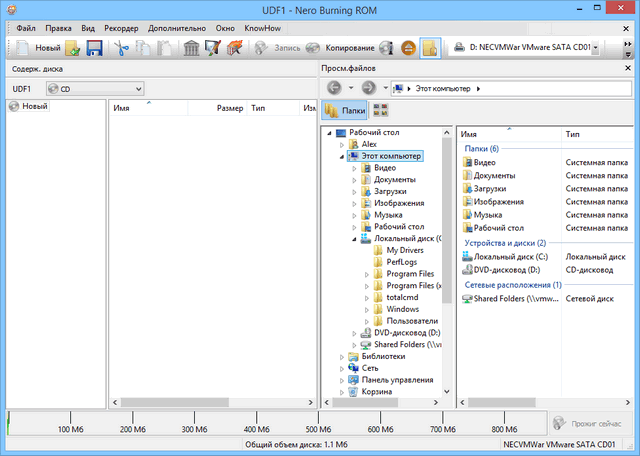Screen dimensions: 640x456
Task: Click the Eject disc toolbar icon
Action: click(409, 48)
